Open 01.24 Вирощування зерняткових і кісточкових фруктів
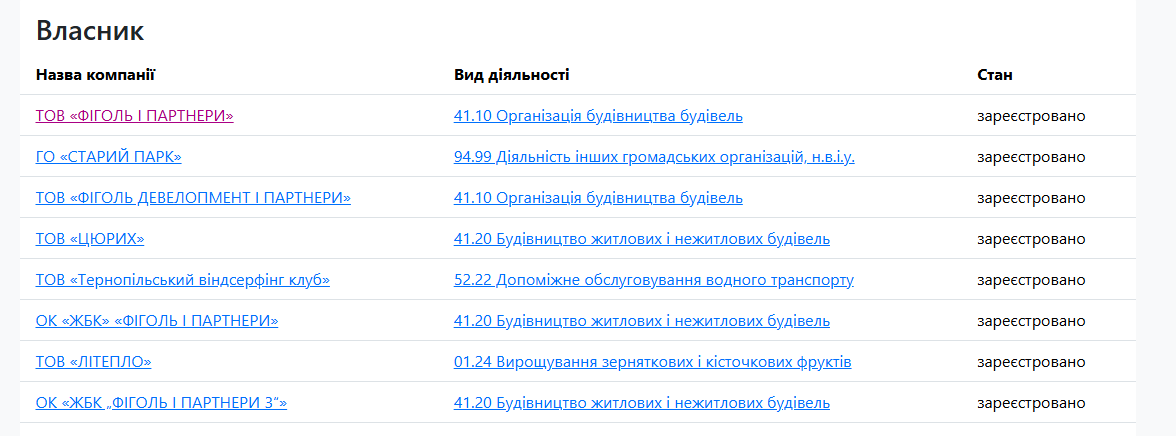 (x=652, y=362)
